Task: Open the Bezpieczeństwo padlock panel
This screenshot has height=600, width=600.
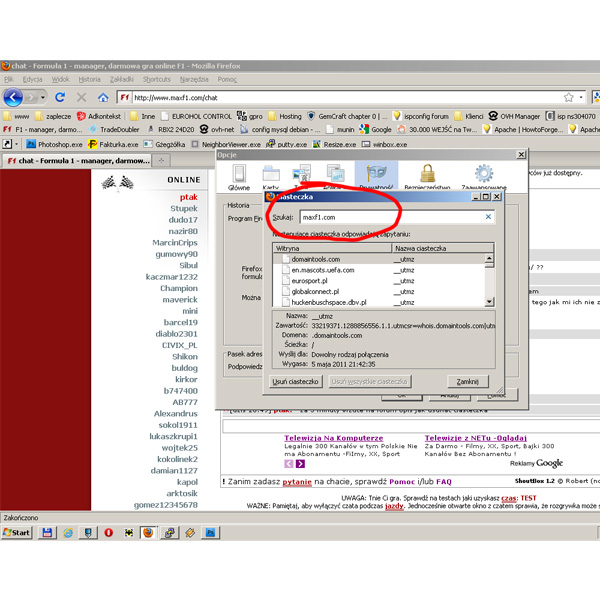Action: [x=427, y=176]
